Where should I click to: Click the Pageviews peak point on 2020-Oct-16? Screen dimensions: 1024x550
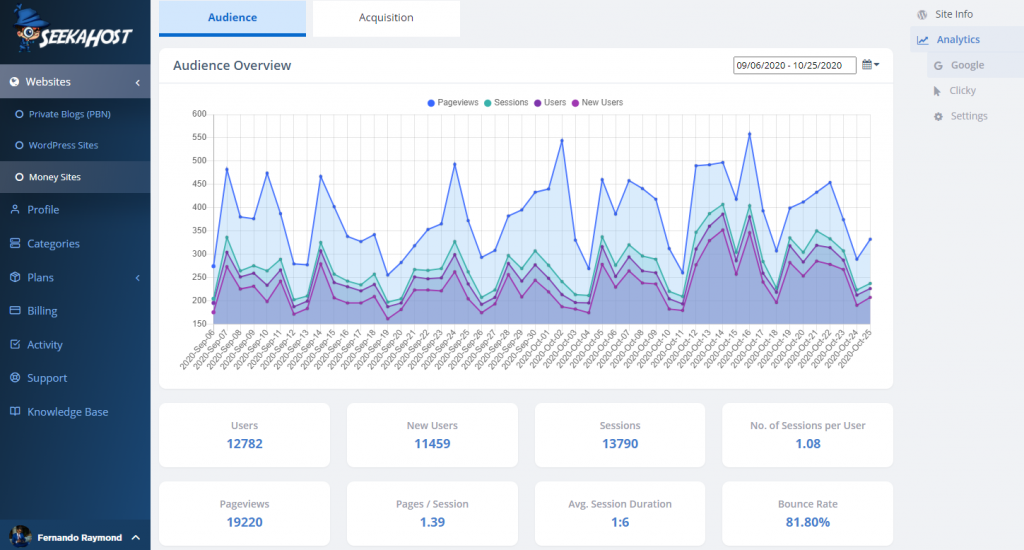pos(750,134)
